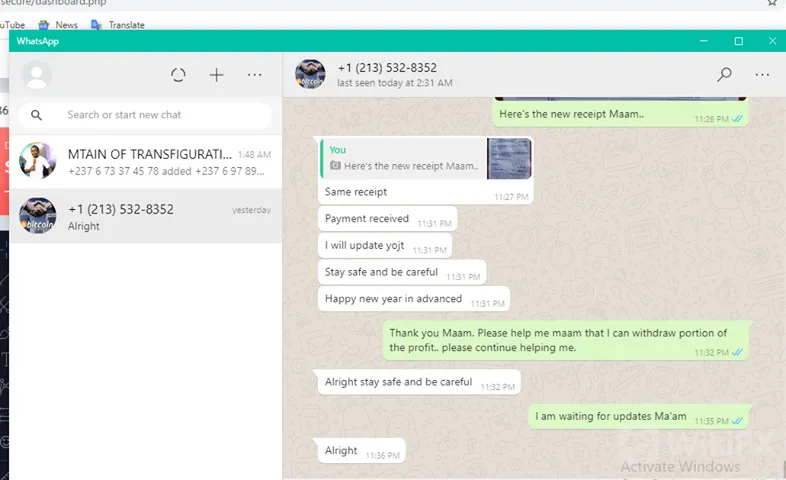Close the WhatsApp window

772,41
